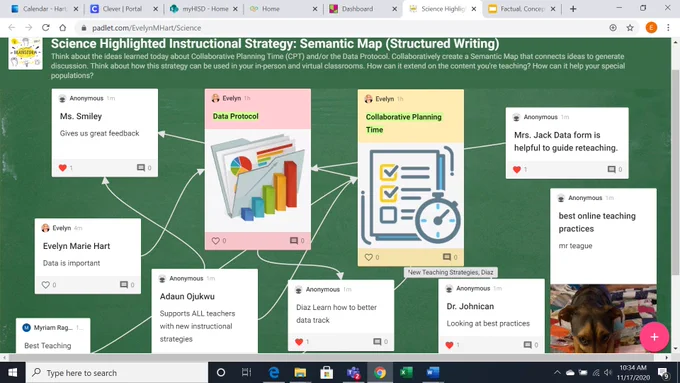Toggle heart on Mrs. Jack Data form post
Viewport: 680px width, 383px height.
517,170
